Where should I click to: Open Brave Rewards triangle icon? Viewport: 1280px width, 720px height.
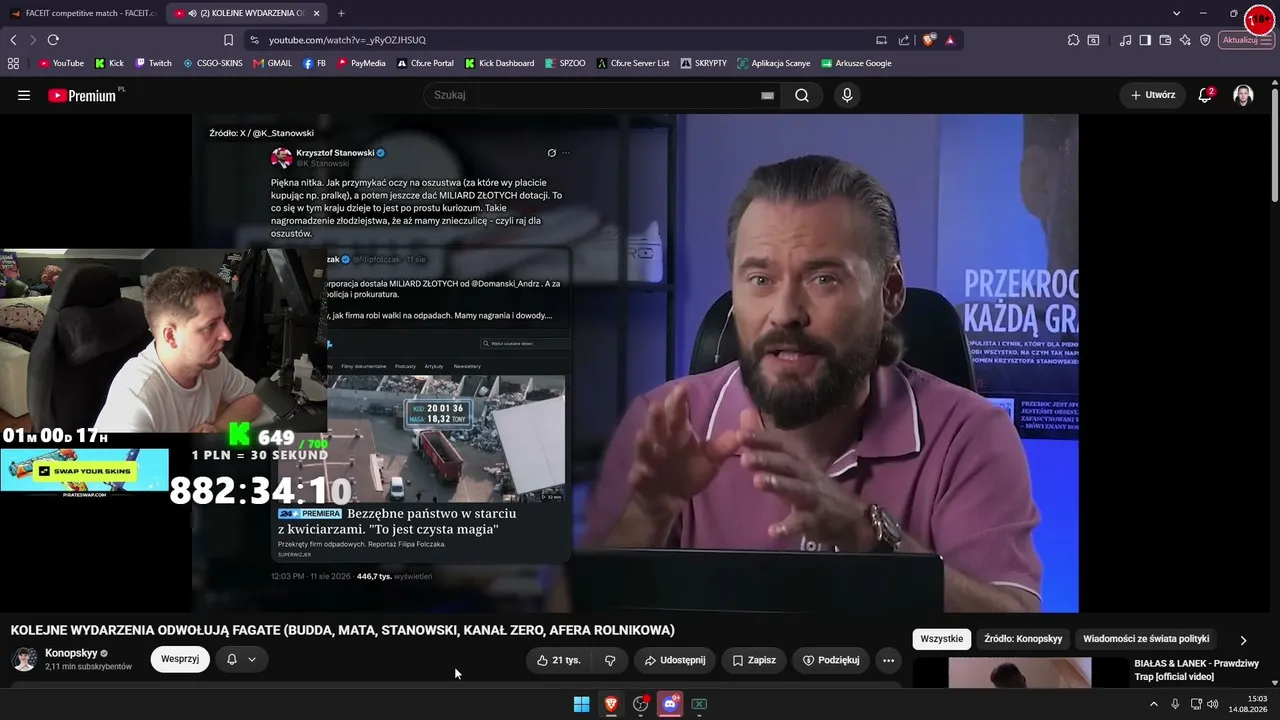tap(950, 40)
